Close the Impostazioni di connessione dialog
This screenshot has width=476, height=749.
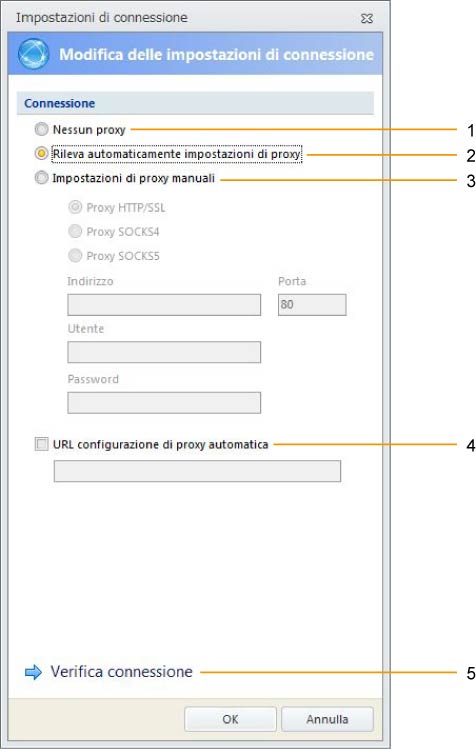[367, 18]
